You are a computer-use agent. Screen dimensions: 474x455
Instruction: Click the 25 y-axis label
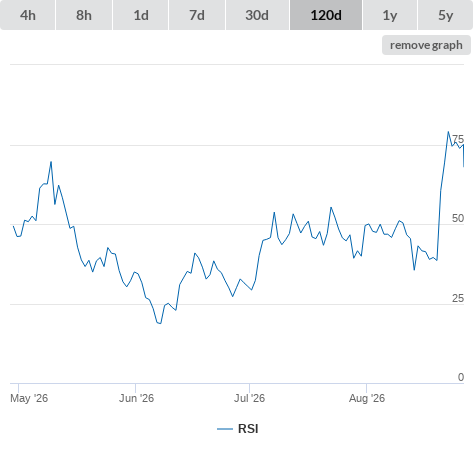(x=458, y=298)
